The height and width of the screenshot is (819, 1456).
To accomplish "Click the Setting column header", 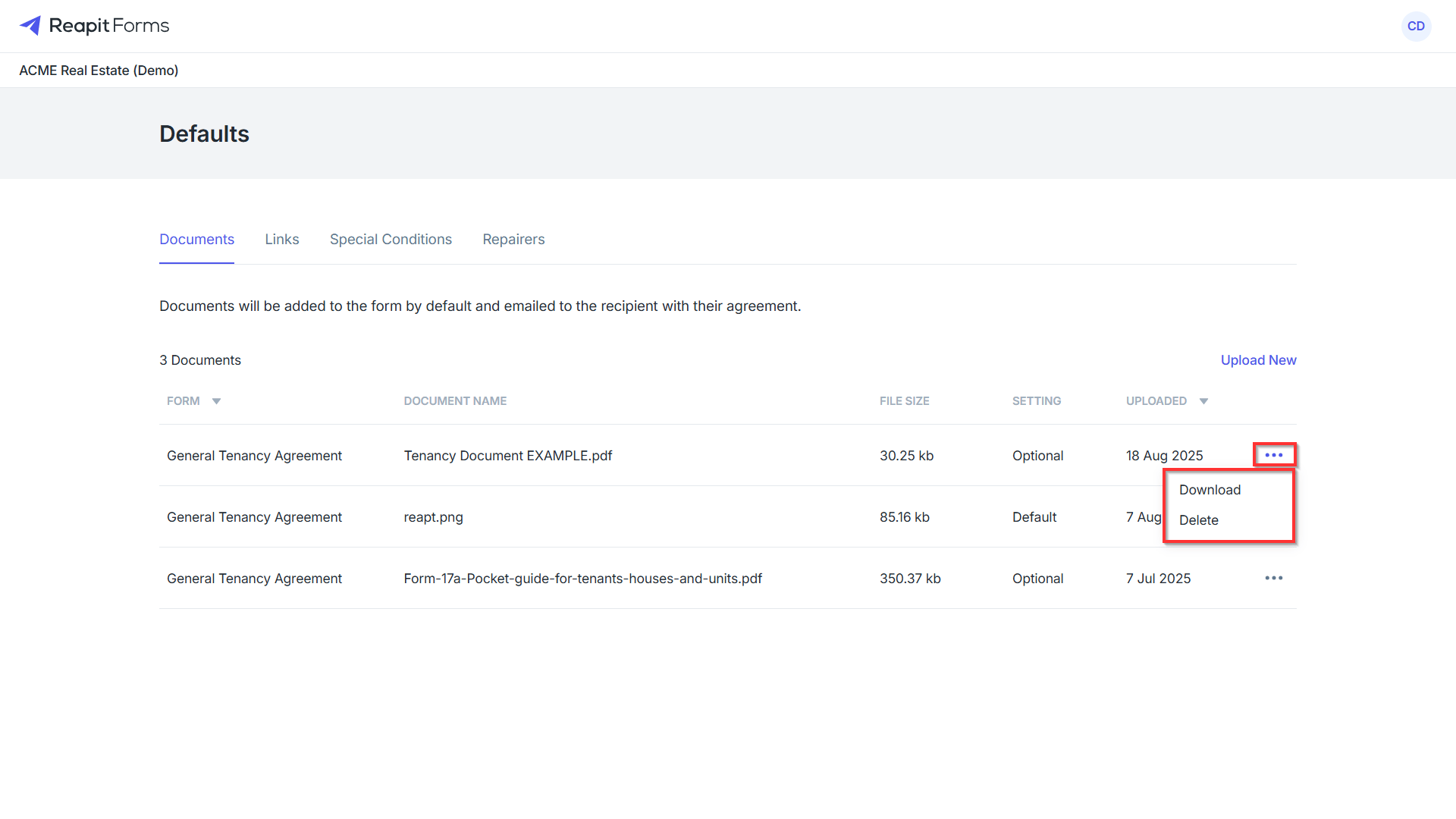I will tap(1036, 401).
